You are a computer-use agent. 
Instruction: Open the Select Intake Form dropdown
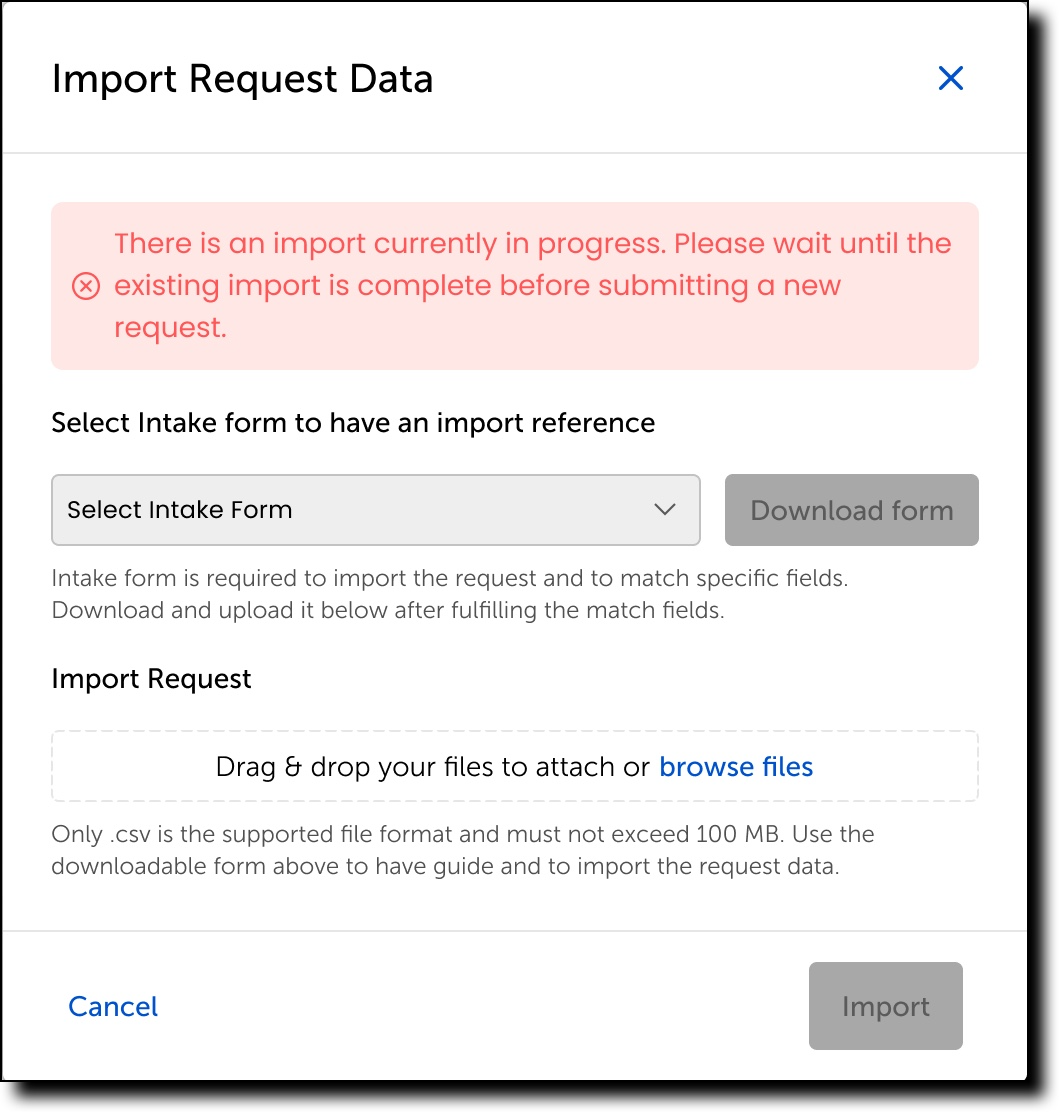click(x=375, y=510)
